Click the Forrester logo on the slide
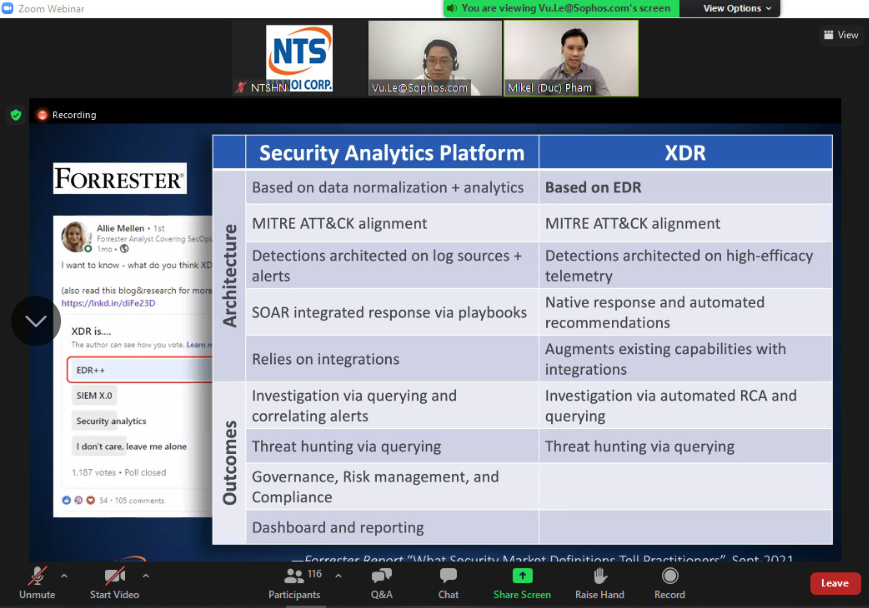Viewport: 869px width, 608px height. tap(120, 178)
